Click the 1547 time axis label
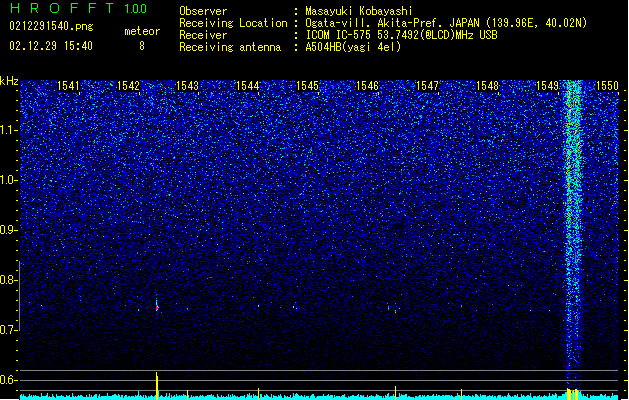Viewport: 629px width, 400px height. pos(428,85)
